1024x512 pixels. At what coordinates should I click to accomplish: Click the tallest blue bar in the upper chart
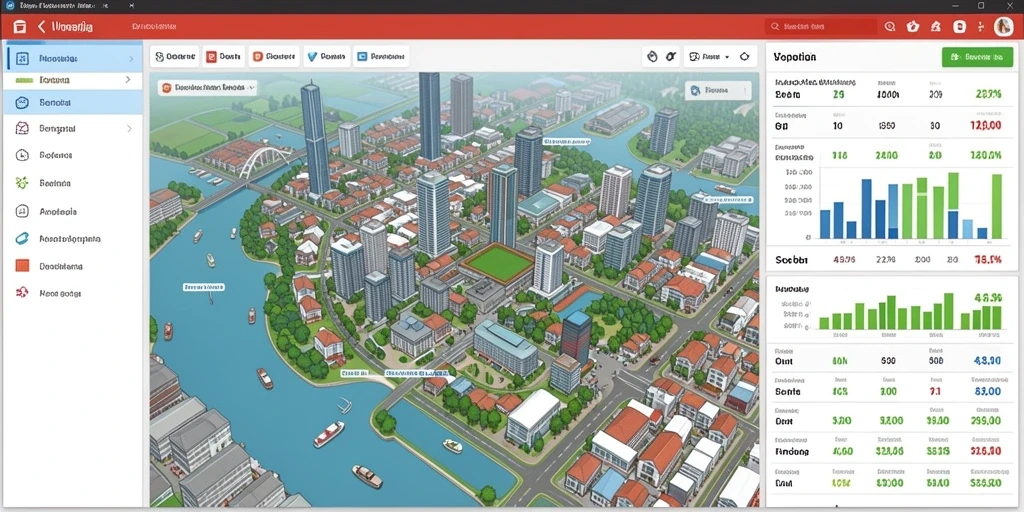[x=867, y=208]
